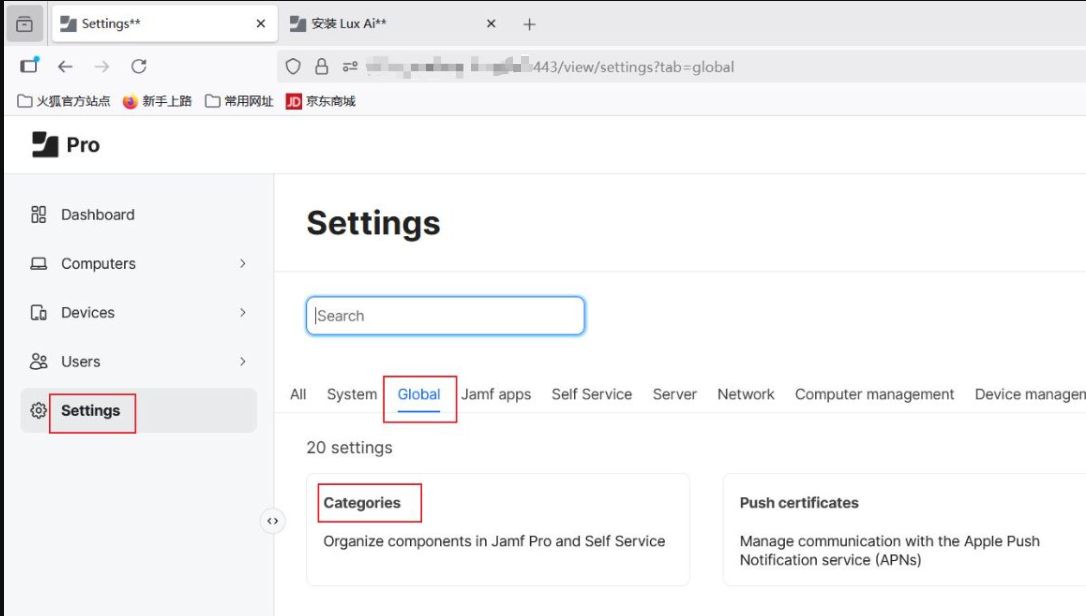The height and width of the screenshot is (616, 1086).
Task: Select the Self Service settings tab
Action: point(591,394)
